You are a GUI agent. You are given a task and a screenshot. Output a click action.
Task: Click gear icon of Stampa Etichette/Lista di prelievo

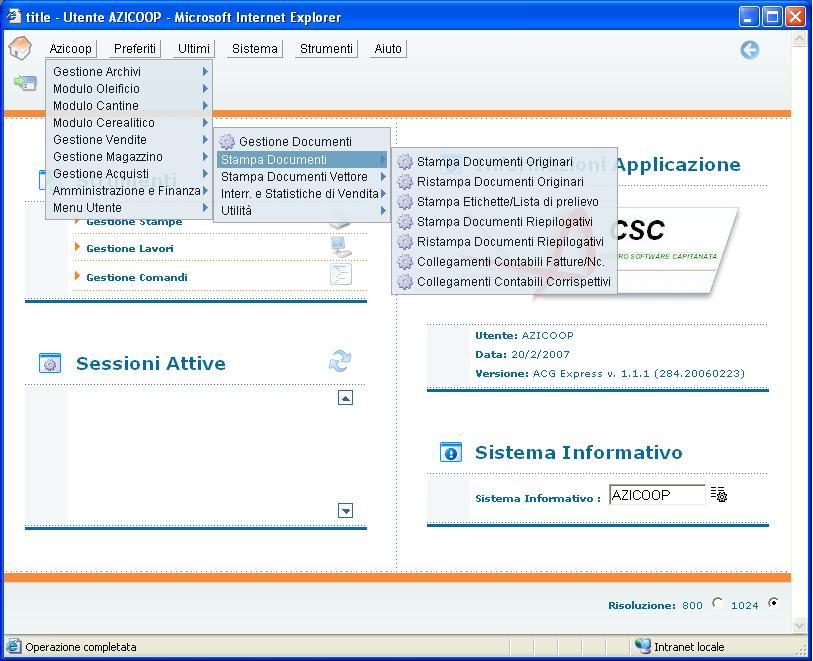point(405,202)
